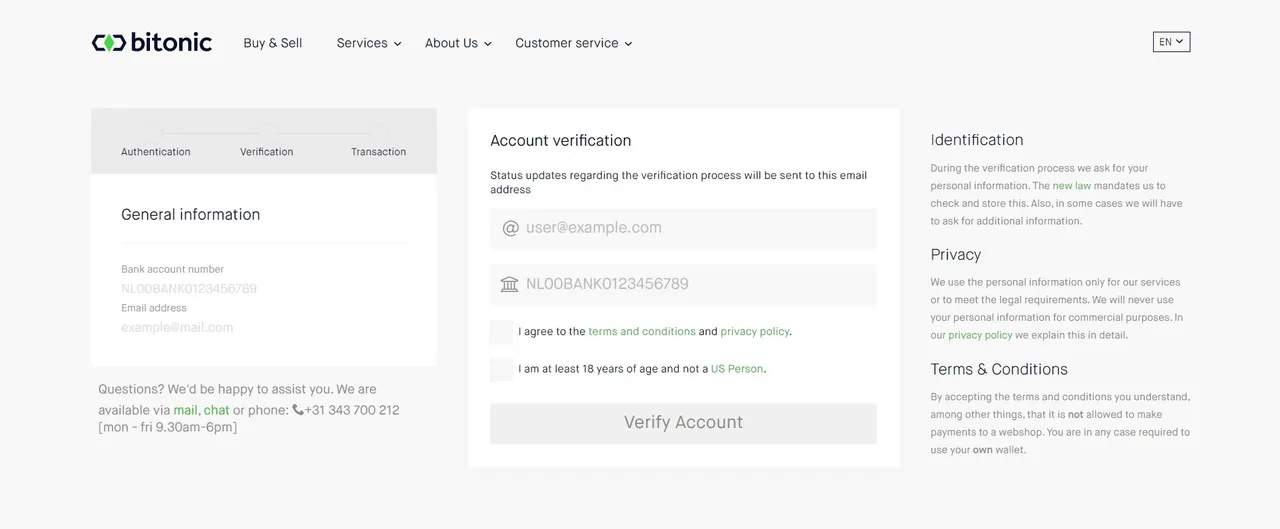Click the +31 343 700 212 phone number
Screen dimensions: 1280x529
[352, 410]
